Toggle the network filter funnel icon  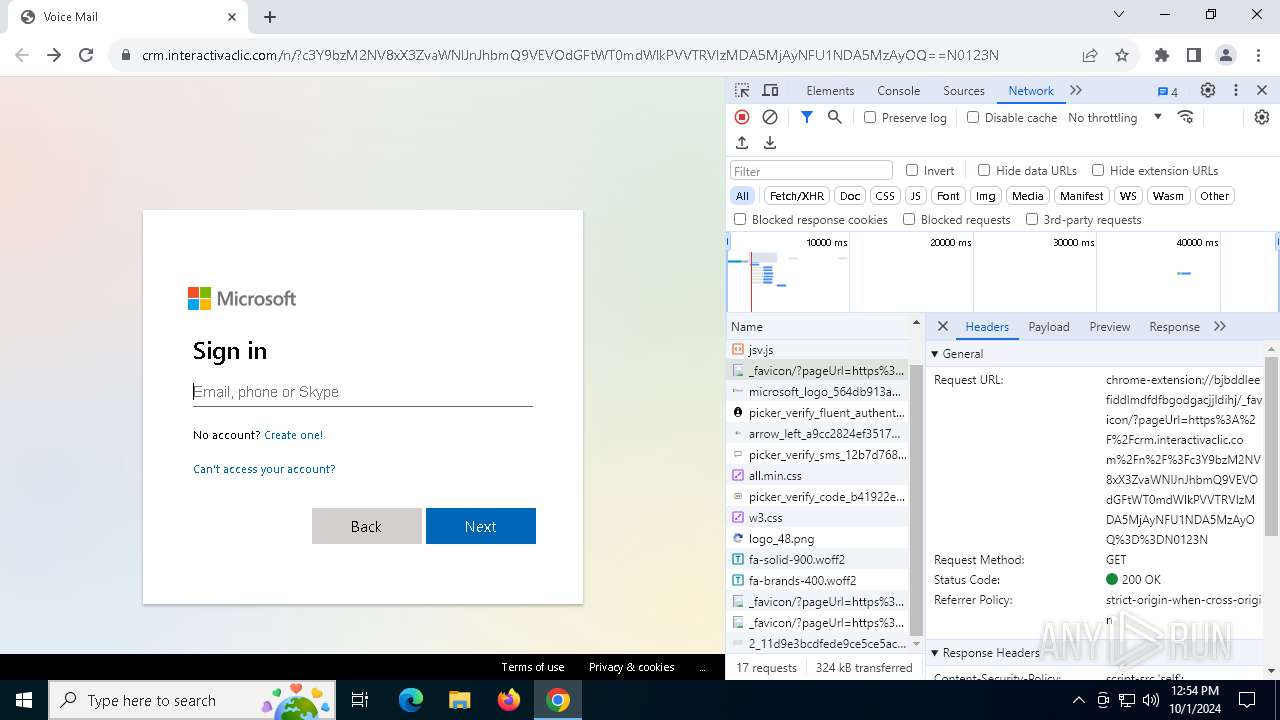click(x=807, y=117)
